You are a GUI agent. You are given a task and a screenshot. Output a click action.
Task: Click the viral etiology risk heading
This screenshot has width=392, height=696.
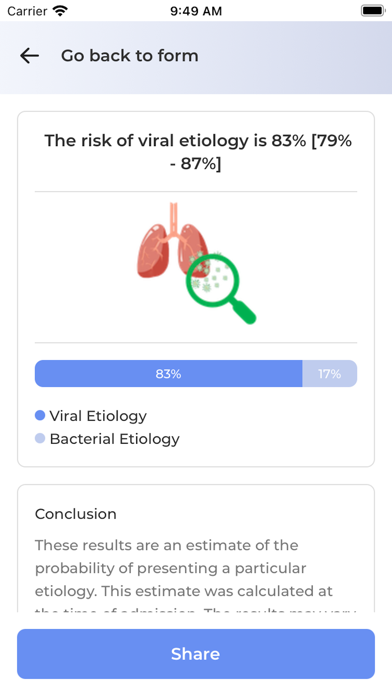click(x=196, y=152)
